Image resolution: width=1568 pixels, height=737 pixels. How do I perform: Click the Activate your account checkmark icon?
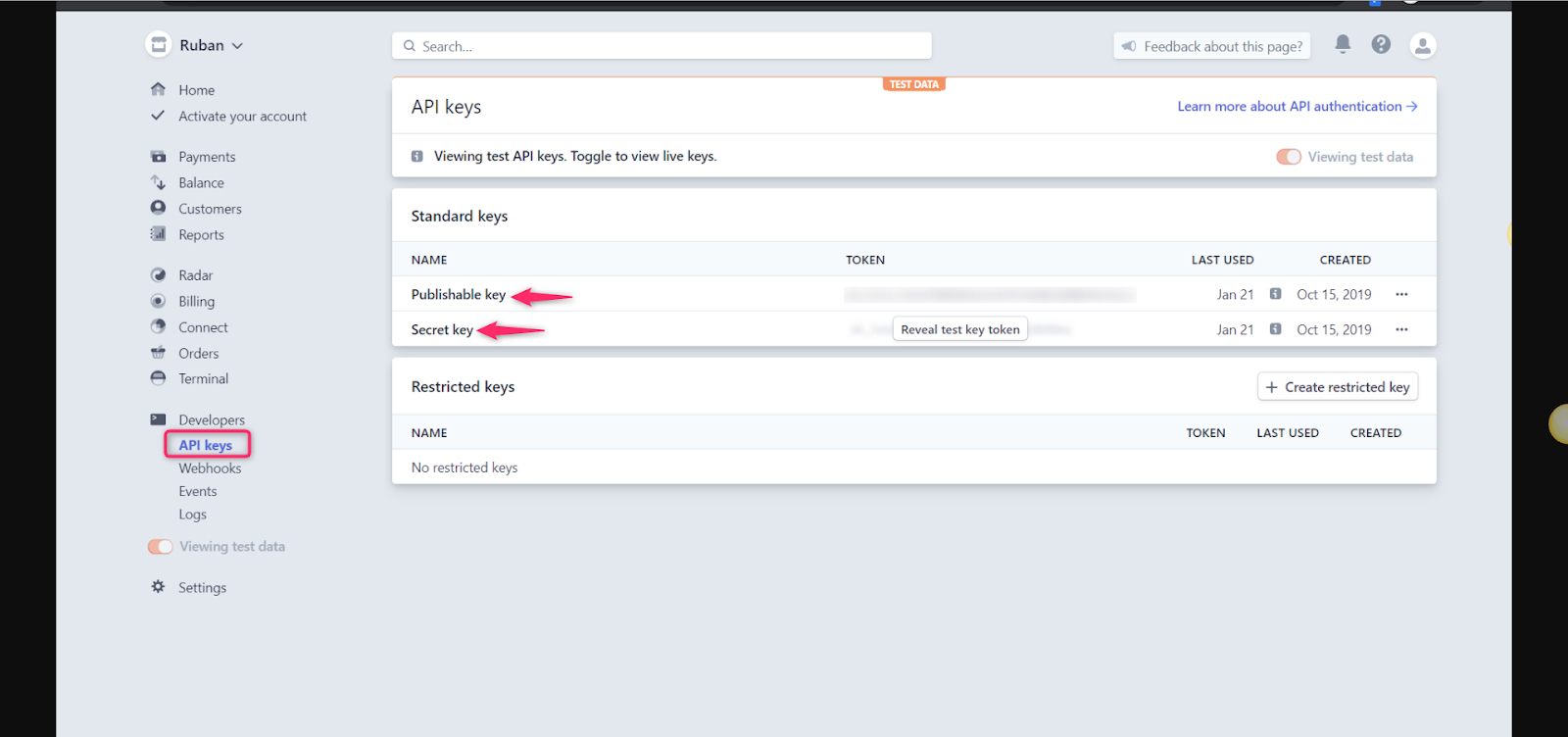[158, 116]
